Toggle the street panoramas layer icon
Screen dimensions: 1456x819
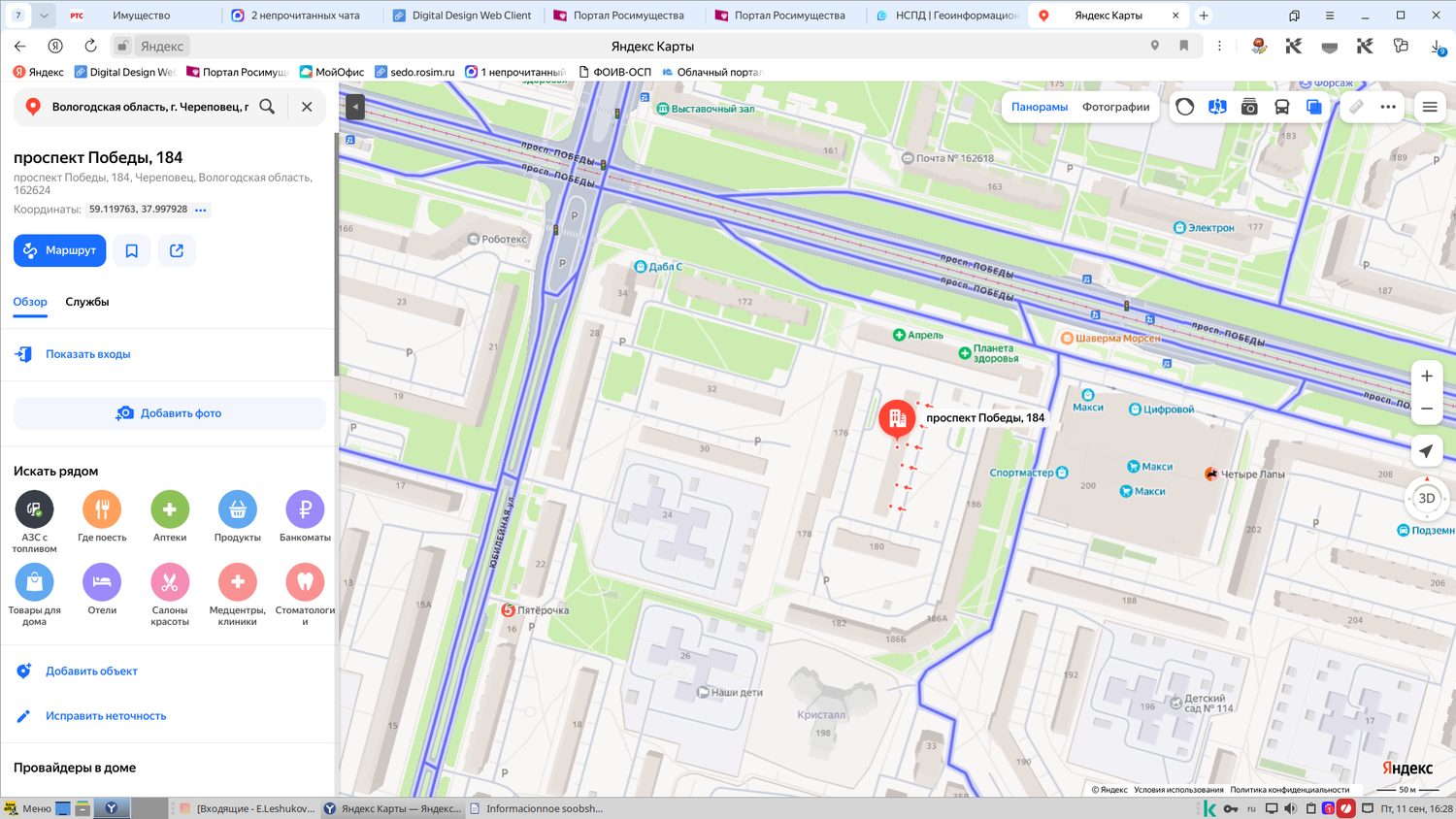[1217, 107]
